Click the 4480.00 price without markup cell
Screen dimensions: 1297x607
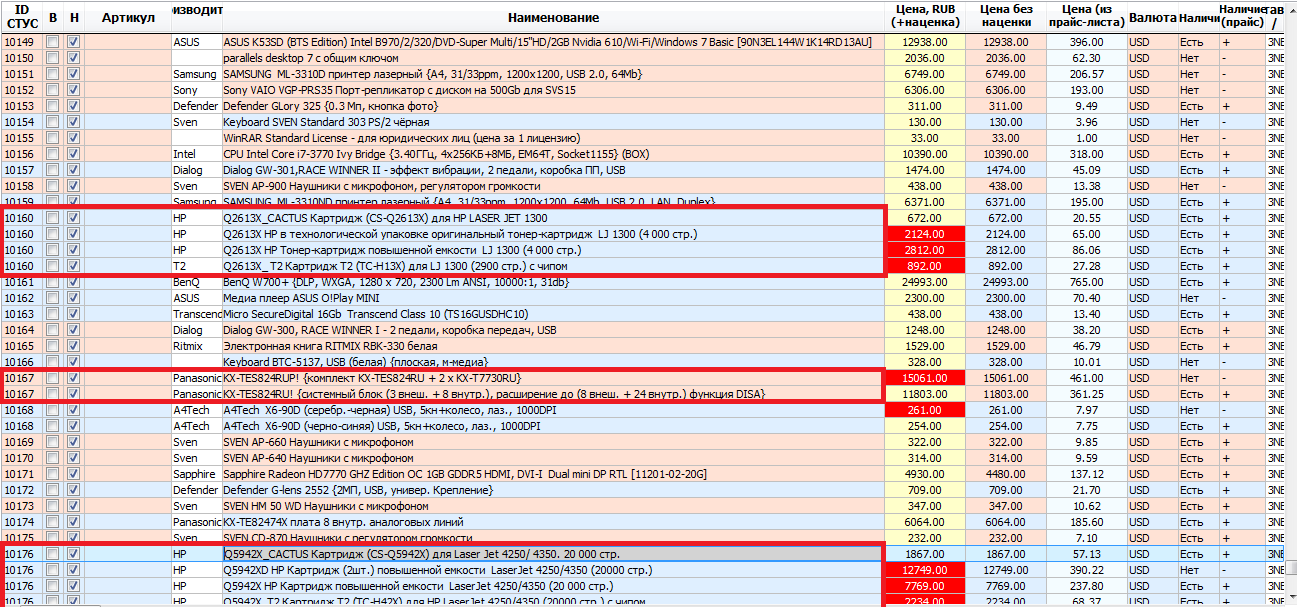[1006, 474]
